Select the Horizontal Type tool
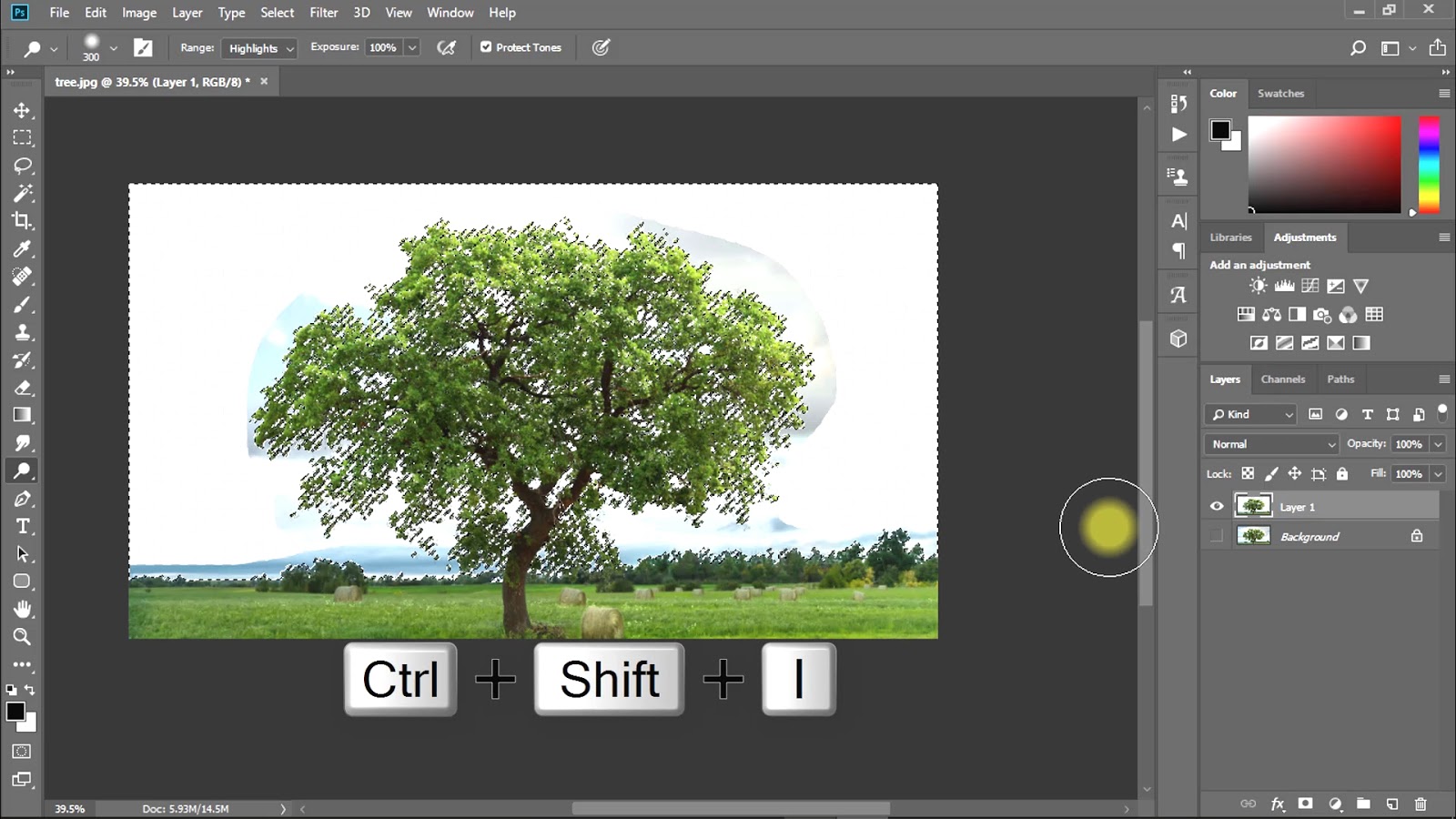The image size is (1456, 819). coord(22,525)
